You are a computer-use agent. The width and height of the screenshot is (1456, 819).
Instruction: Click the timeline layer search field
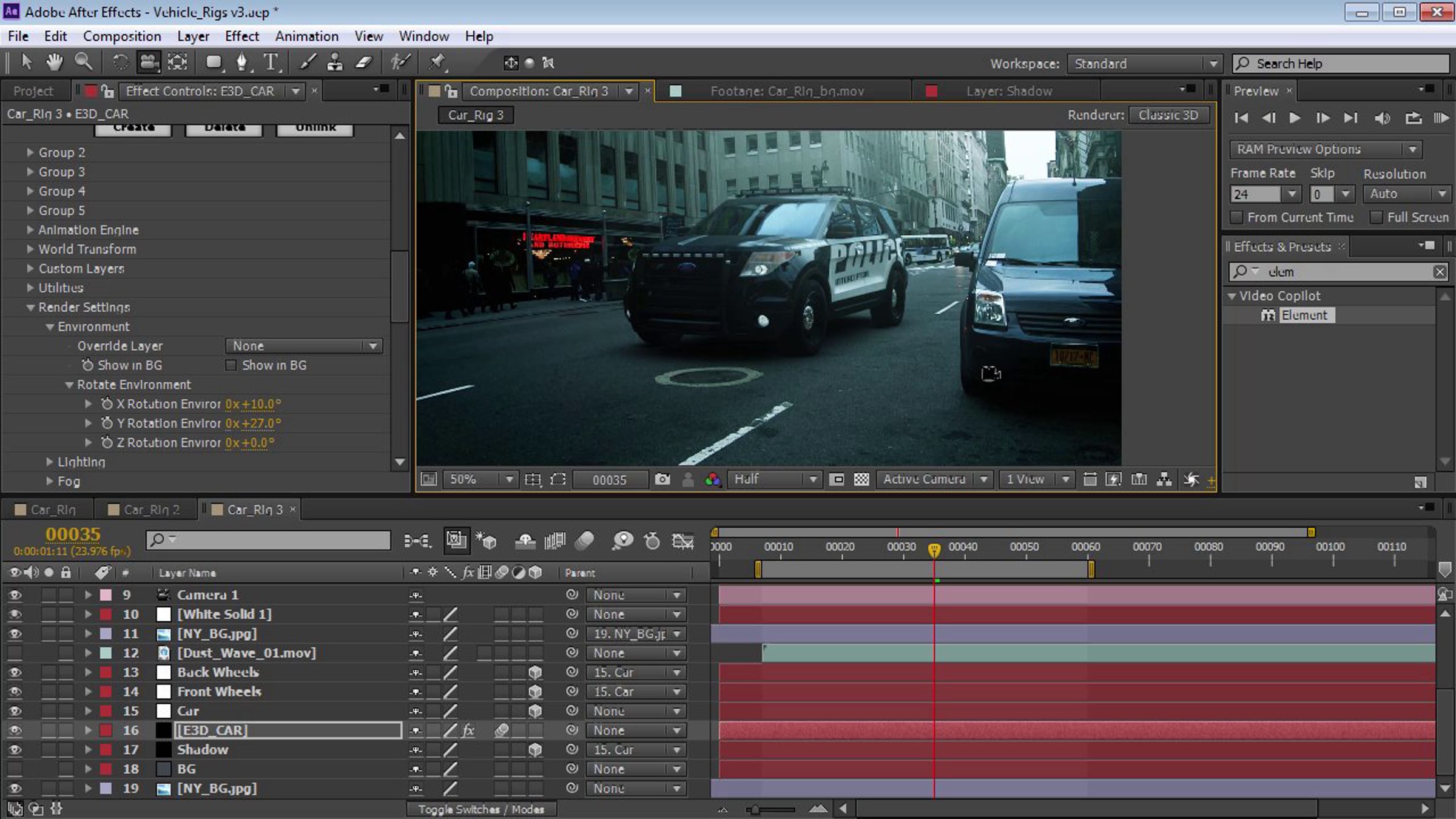[x=268, y=540]
